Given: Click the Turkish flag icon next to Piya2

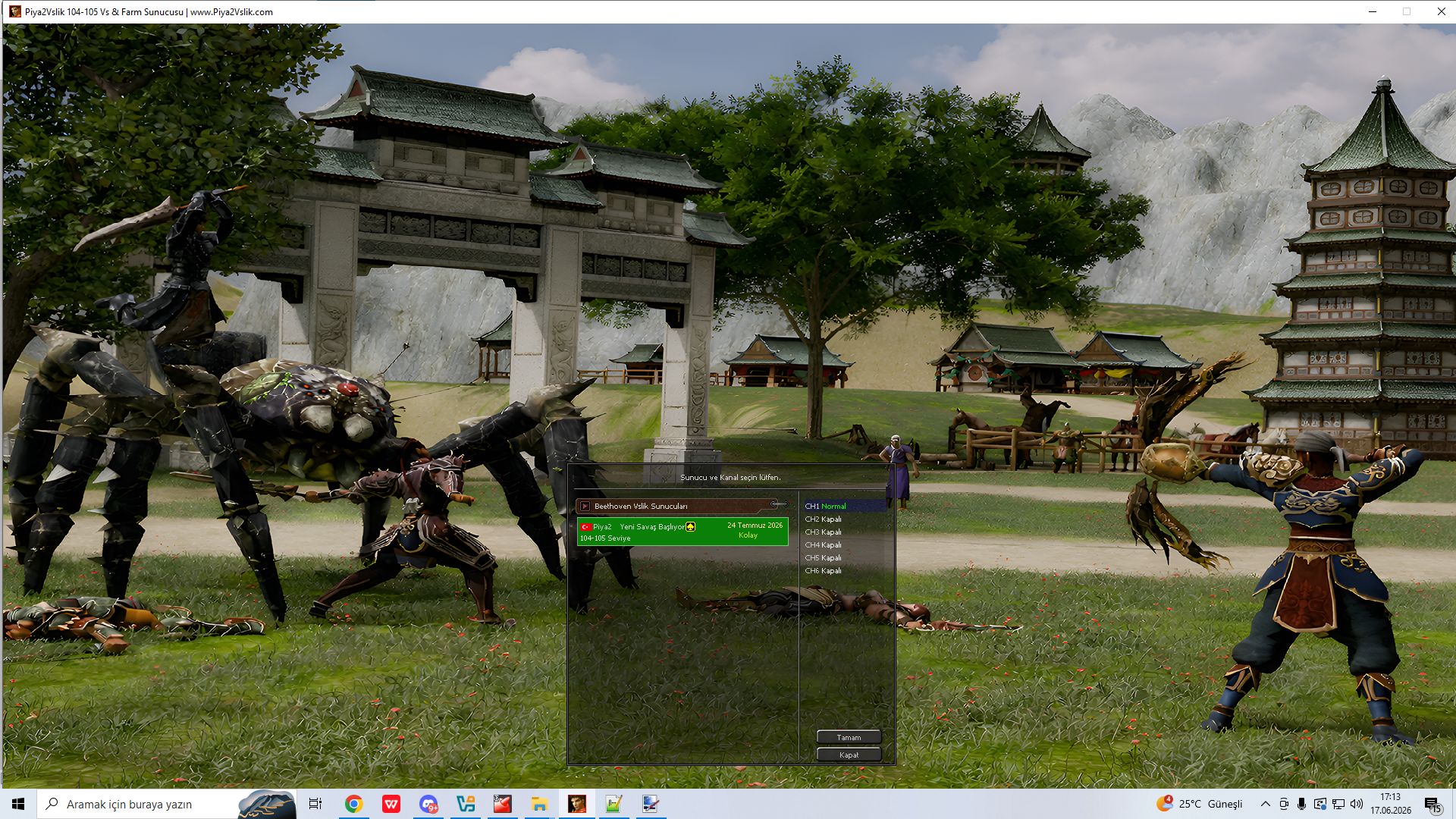Looking at the screenshot, I should click(x=585, y=527).
